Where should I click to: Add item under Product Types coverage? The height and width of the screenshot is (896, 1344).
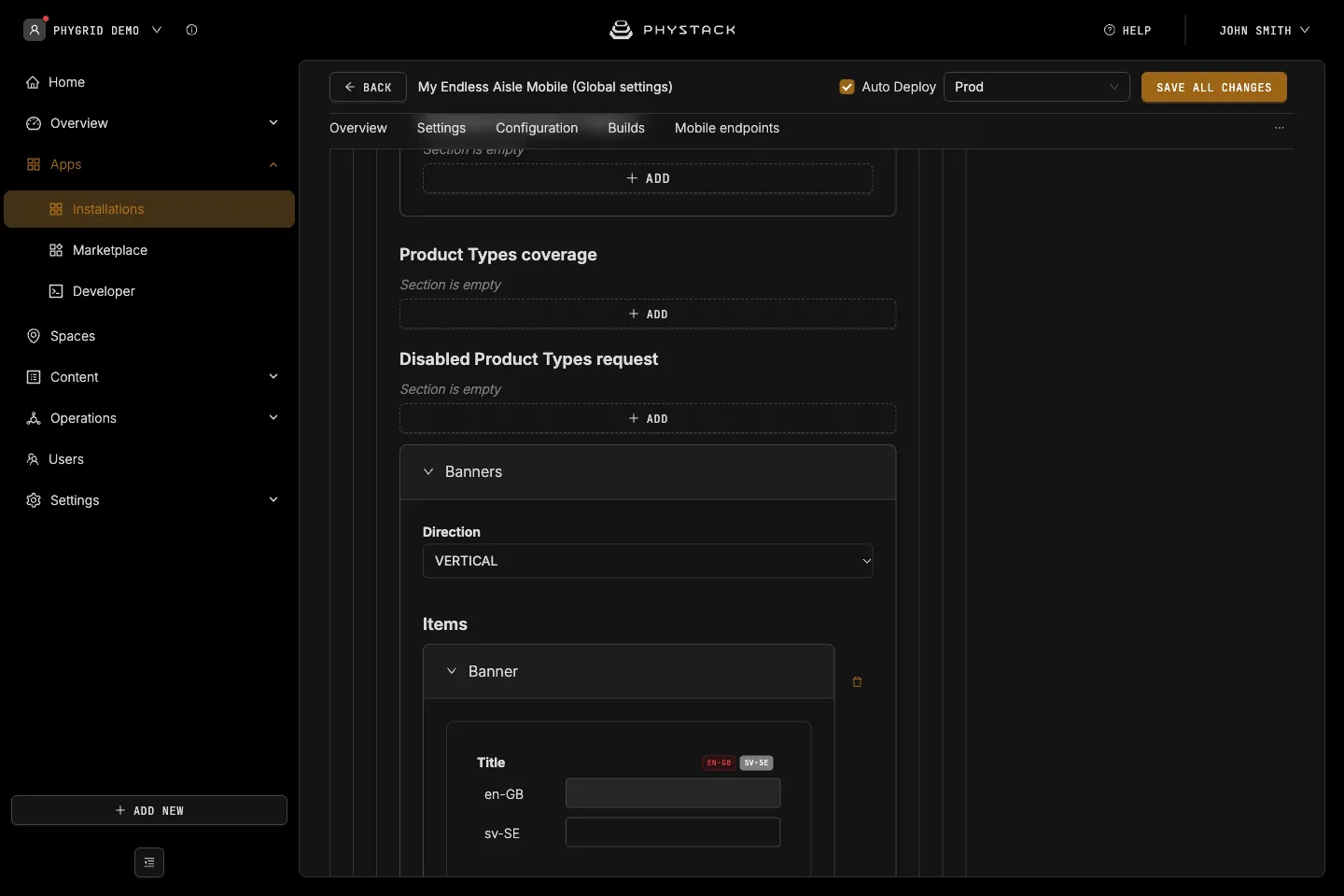tap(648, 315)
